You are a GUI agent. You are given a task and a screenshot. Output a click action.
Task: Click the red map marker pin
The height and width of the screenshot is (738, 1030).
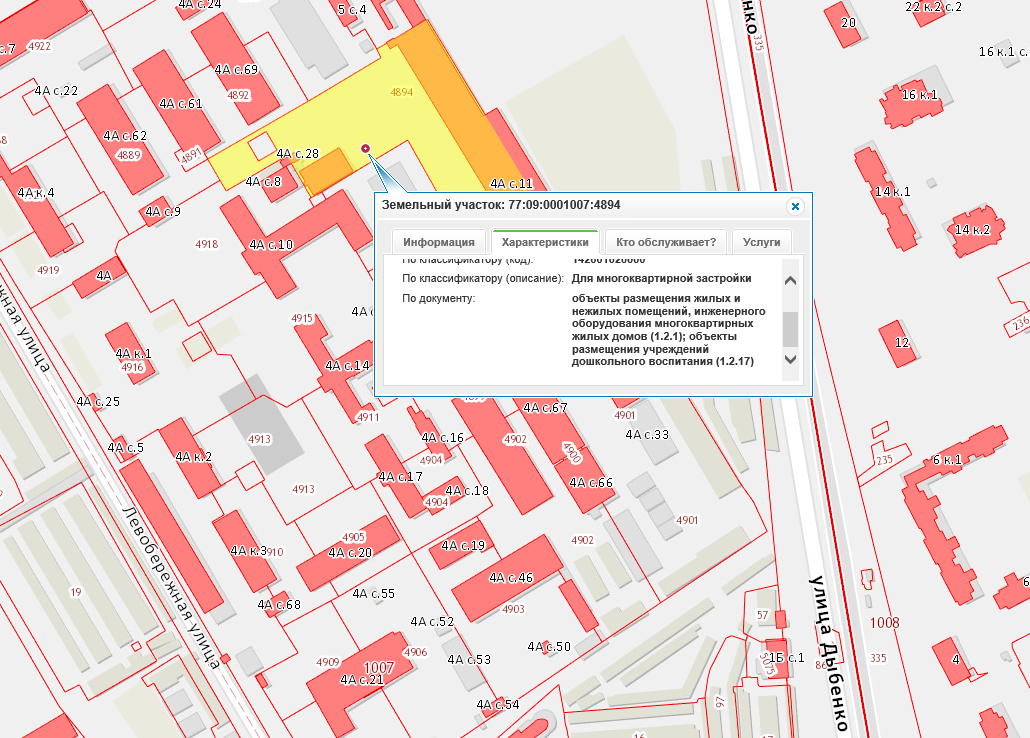(x=365, y=149)
